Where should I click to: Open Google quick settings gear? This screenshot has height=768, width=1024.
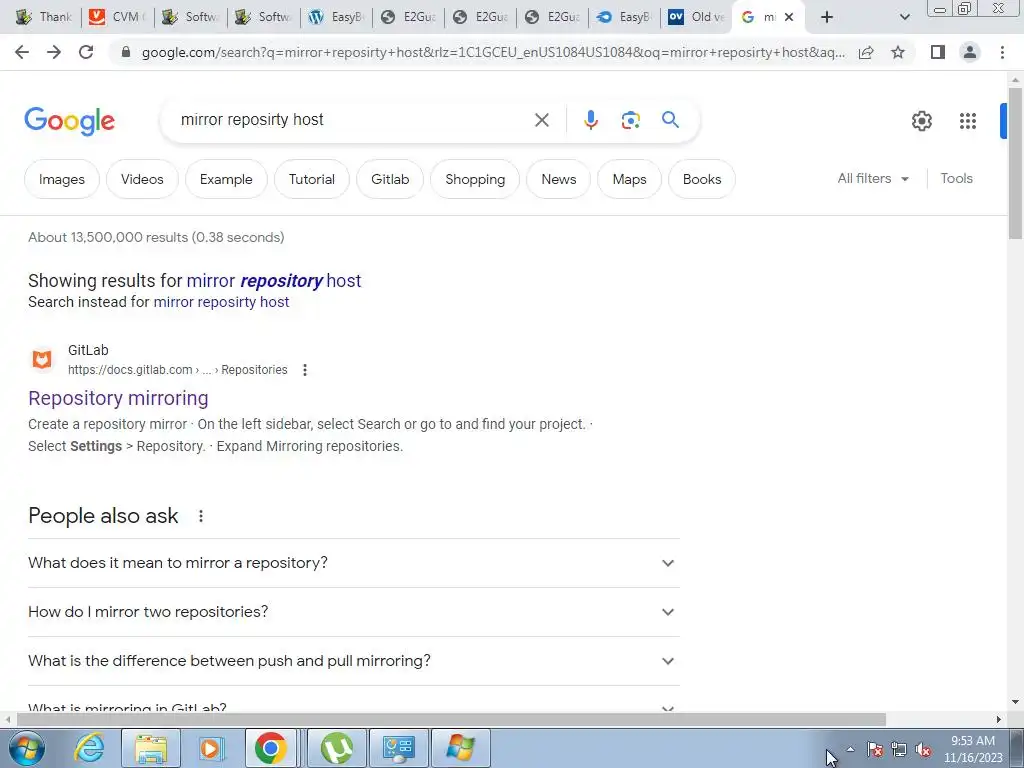click(921, 121)
